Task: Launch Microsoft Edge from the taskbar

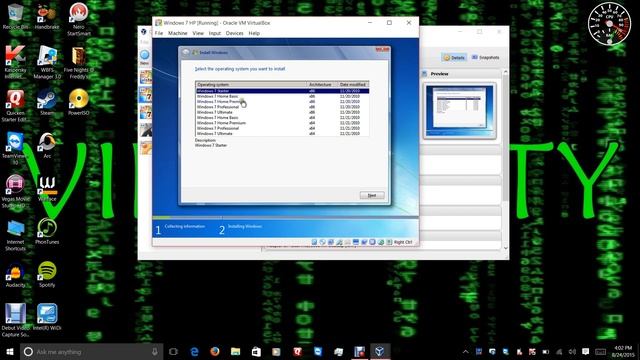Action: pyautogui.click(x=194, y=351)
